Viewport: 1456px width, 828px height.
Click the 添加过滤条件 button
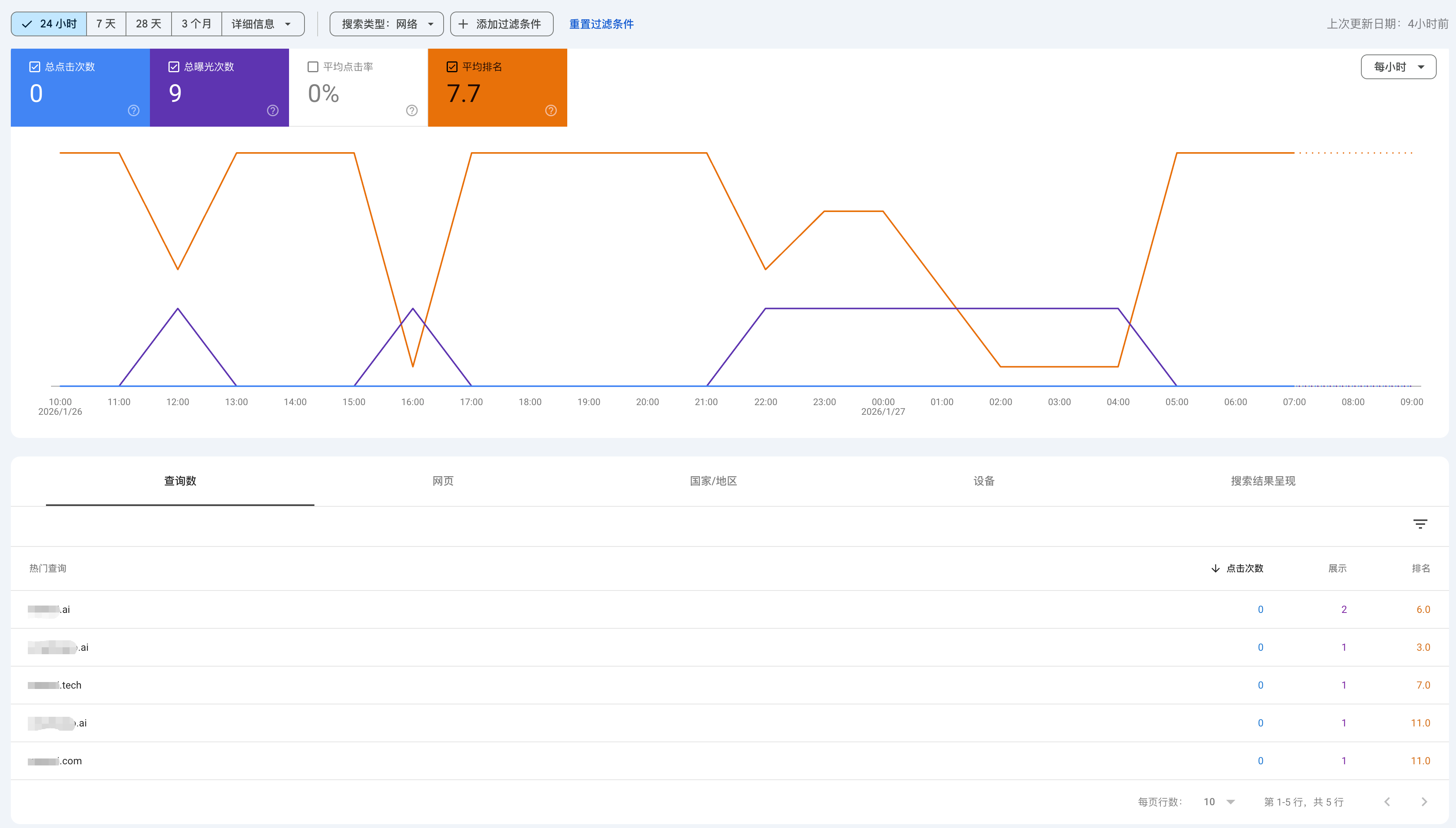501,24
